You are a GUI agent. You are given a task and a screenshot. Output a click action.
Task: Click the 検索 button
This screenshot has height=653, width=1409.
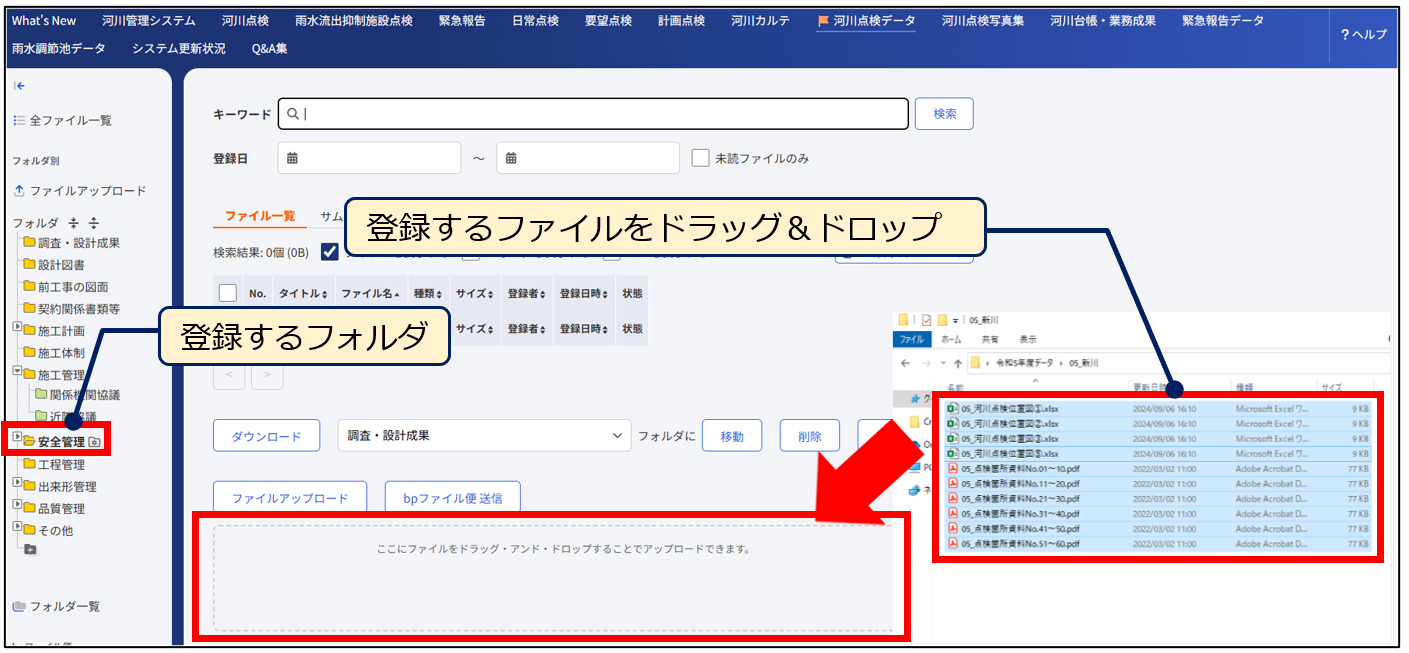click(944, 114)
